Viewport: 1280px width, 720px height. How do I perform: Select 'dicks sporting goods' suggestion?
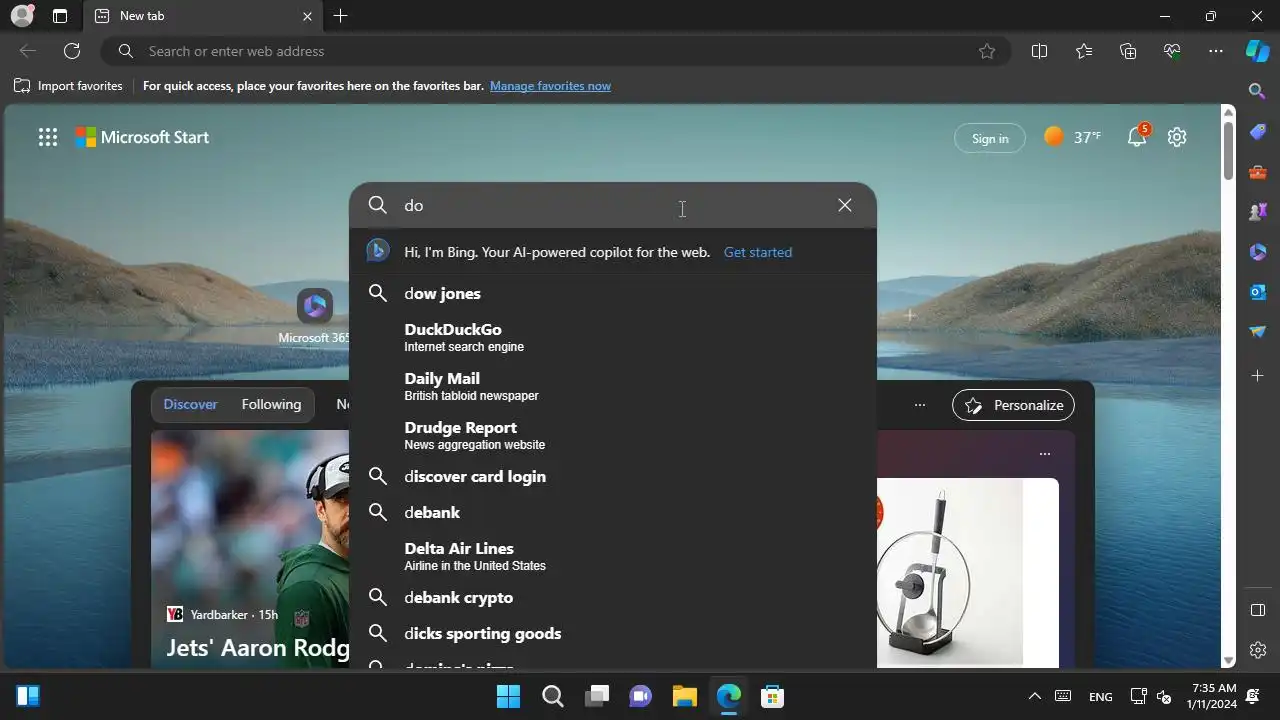(x=612, y=633)
